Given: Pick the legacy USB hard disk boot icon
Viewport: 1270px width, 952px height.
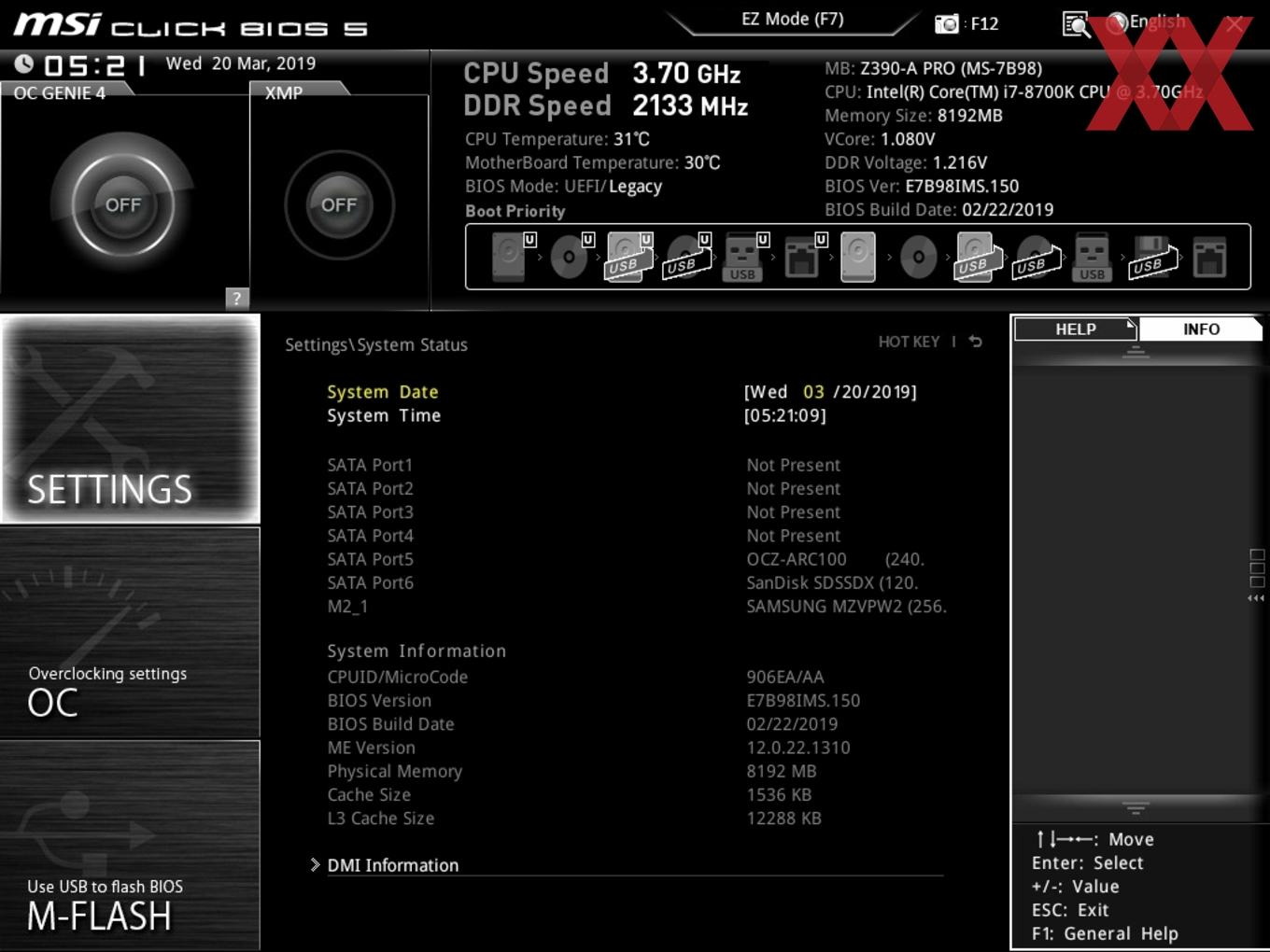Looking at the screenshot, I should tap(977, 256).
